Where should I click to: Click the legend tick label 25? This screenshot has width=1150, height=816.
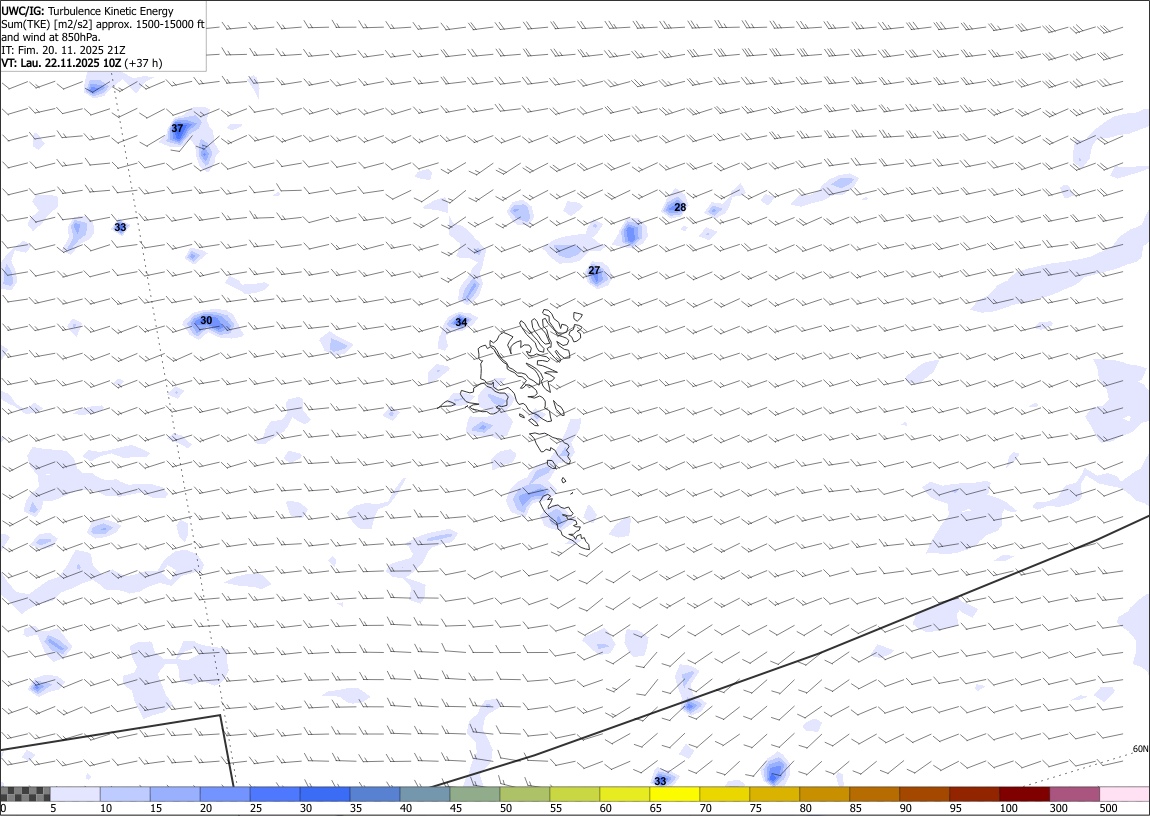pyautogui.click(x=256, y=808)
